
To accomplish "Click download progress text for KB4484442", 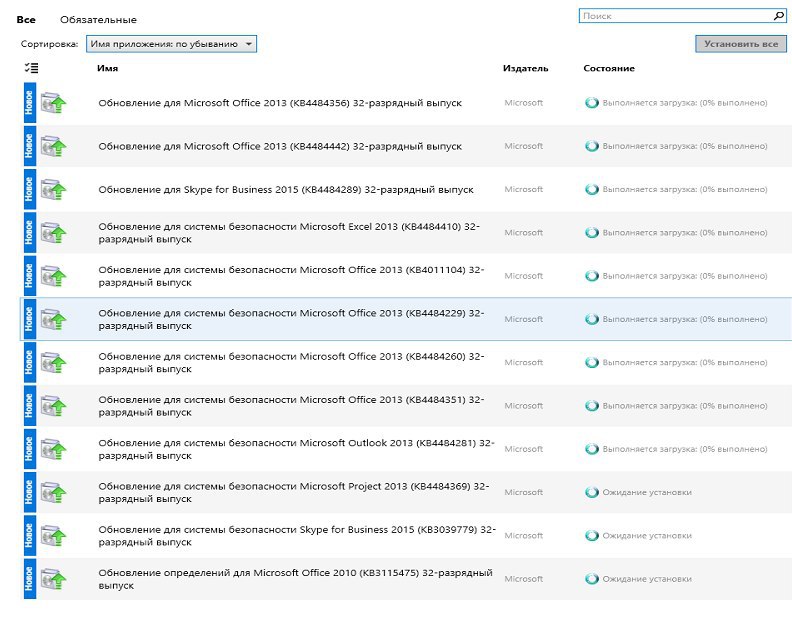I will [684, 147].
